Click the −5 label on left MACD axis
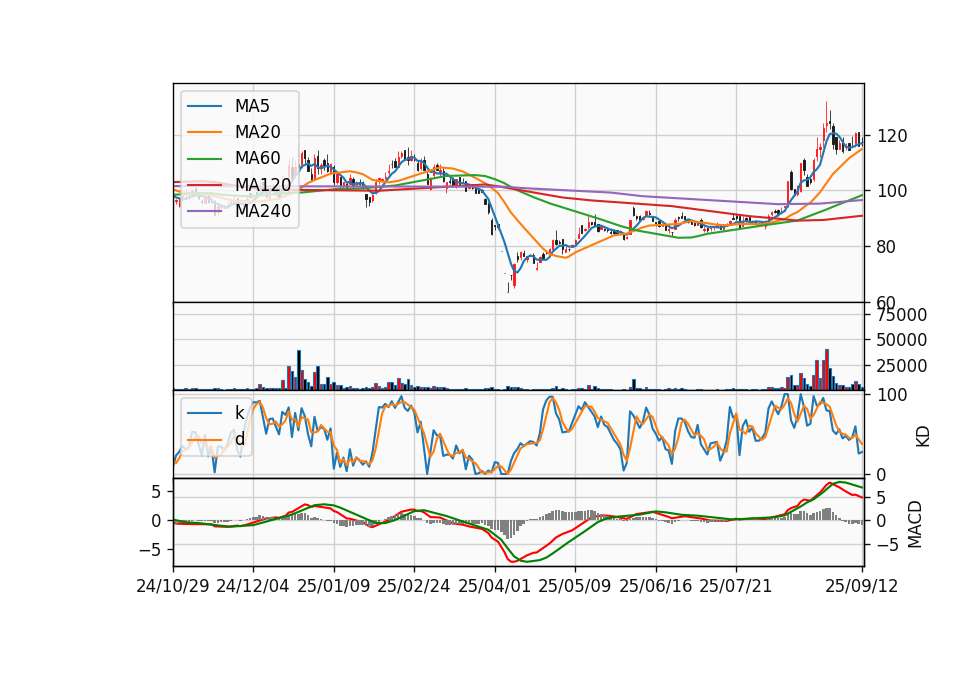 [150, 550]
